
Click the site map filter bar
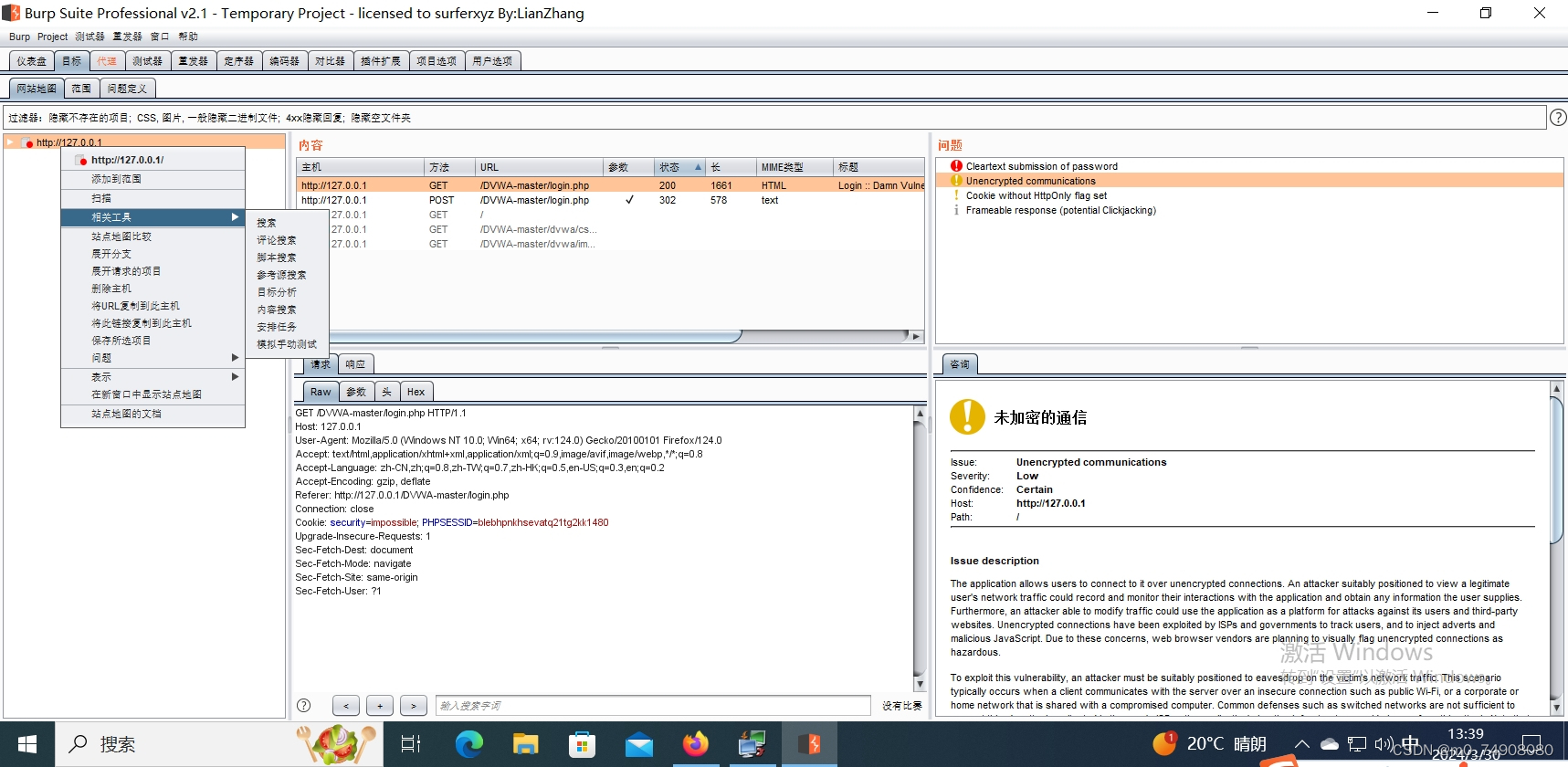point(774,118)
